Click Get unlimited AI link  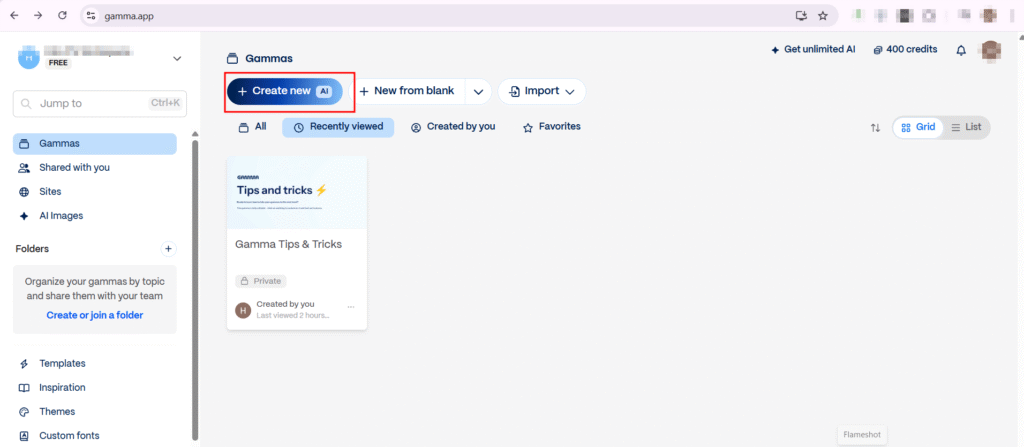tap(813, 50)
